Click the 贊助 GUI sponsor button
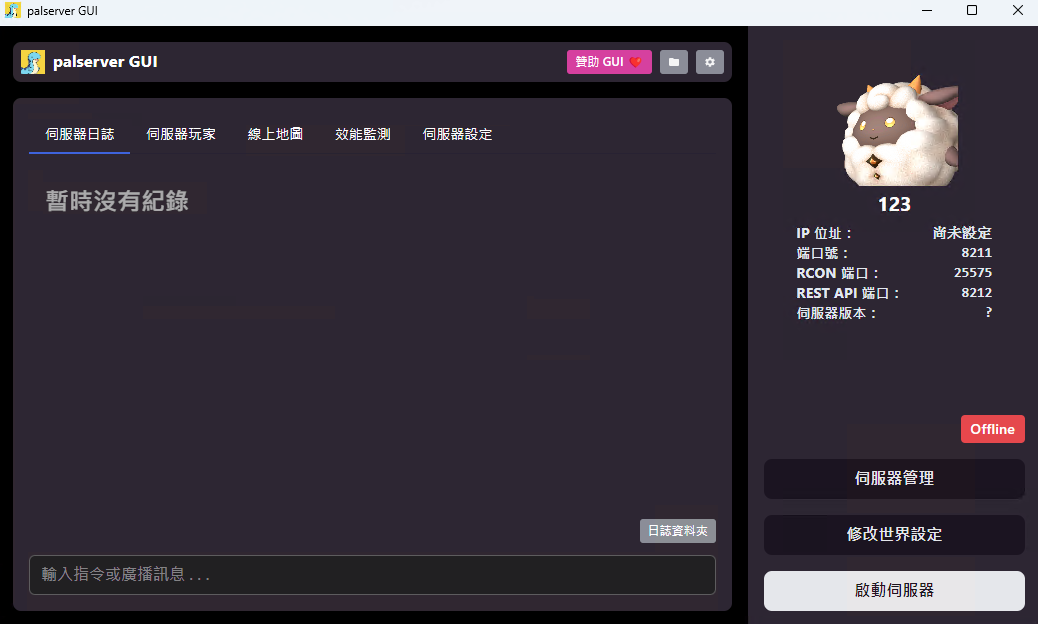 pos(609,62)
